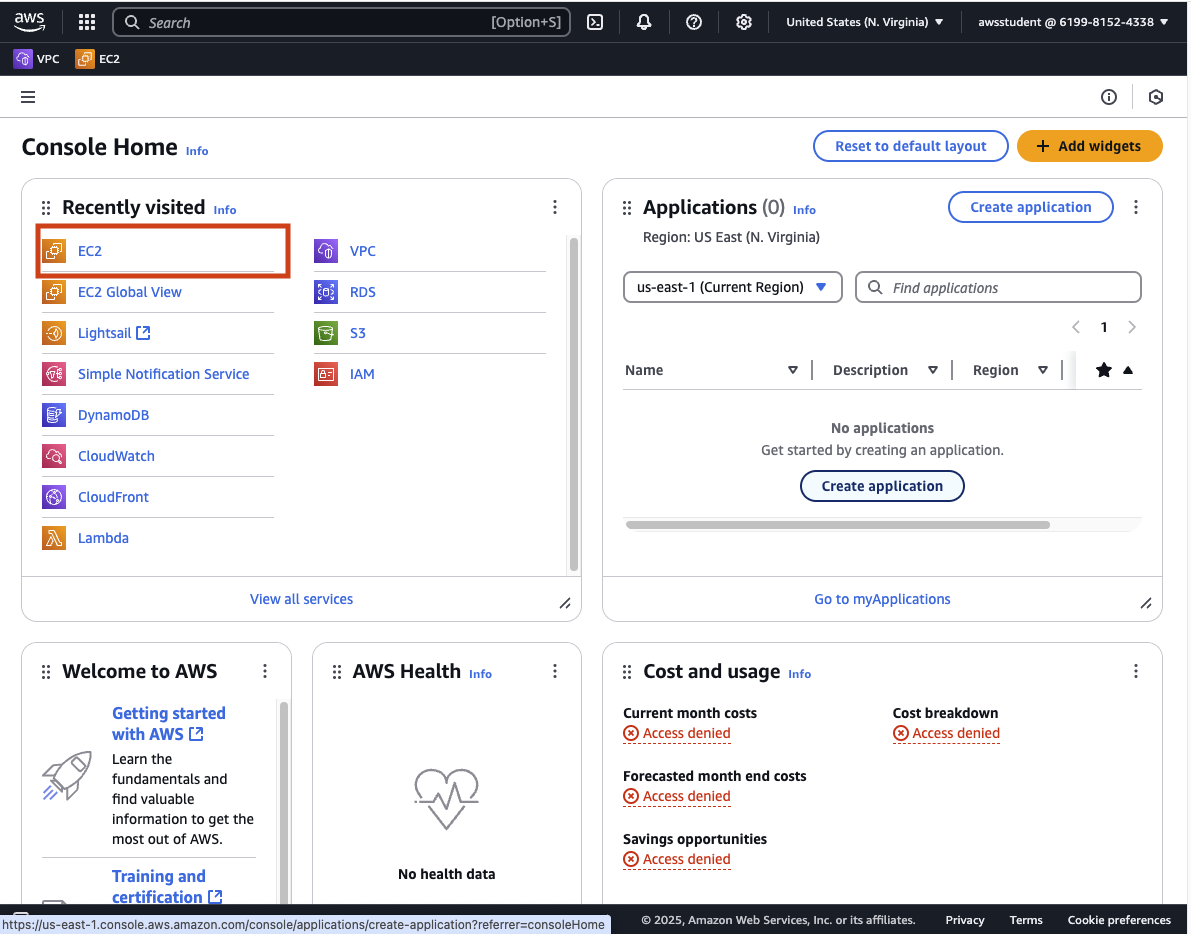
Task: Open the services grid menu icon
Action: pos(87,22)
